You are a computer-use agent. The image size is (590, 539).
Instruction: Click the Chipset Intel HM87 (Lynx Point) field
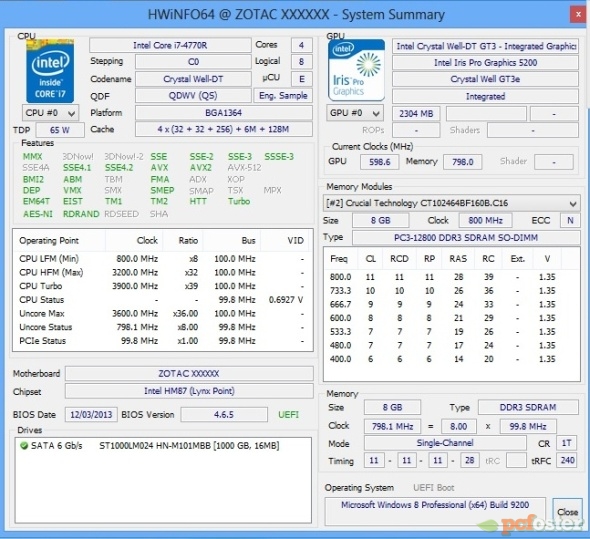click(x=189, y=391)
